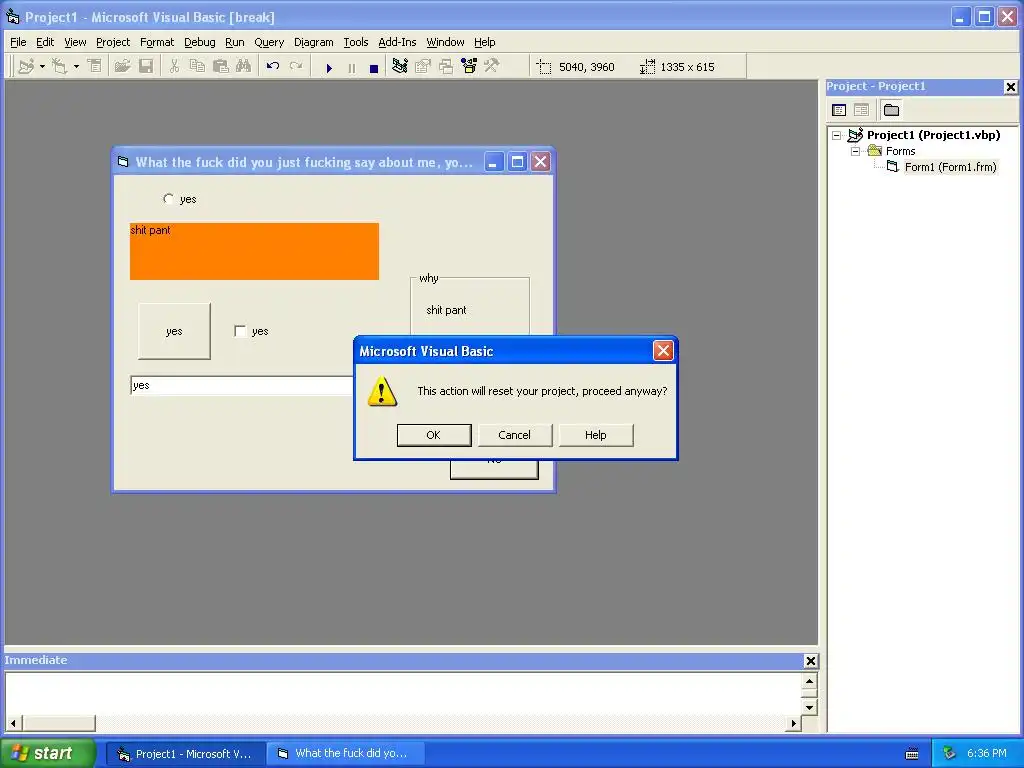Click the Save Project floppy icon
Image resolution: width=1024 pixels, height=768 pixels.
point(146,67)
